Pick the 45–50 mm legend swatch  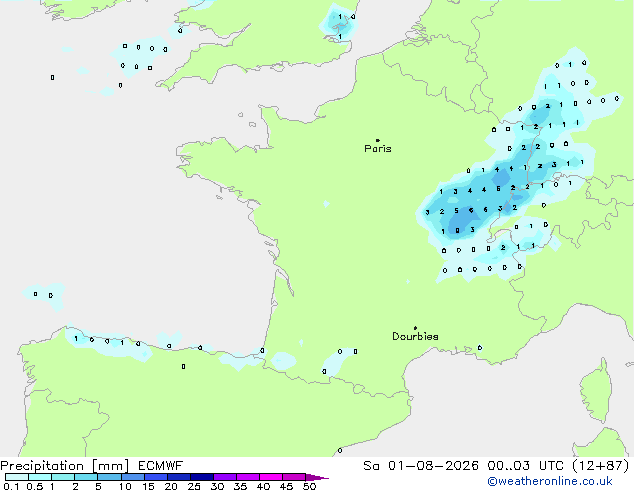coord(294,477)
